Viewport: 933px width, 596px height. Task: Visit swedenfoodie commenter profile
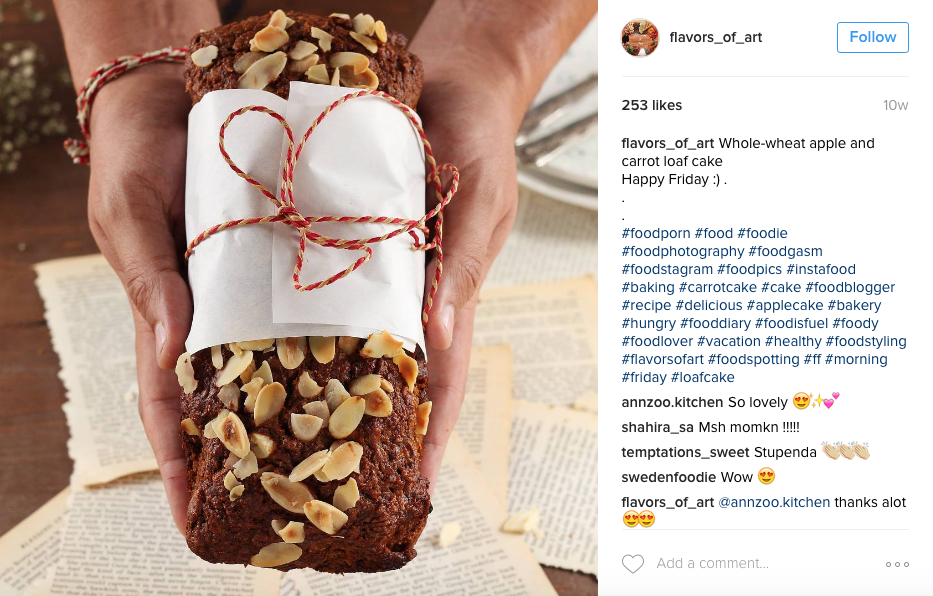pyautogui.click(x=669, y=477)
